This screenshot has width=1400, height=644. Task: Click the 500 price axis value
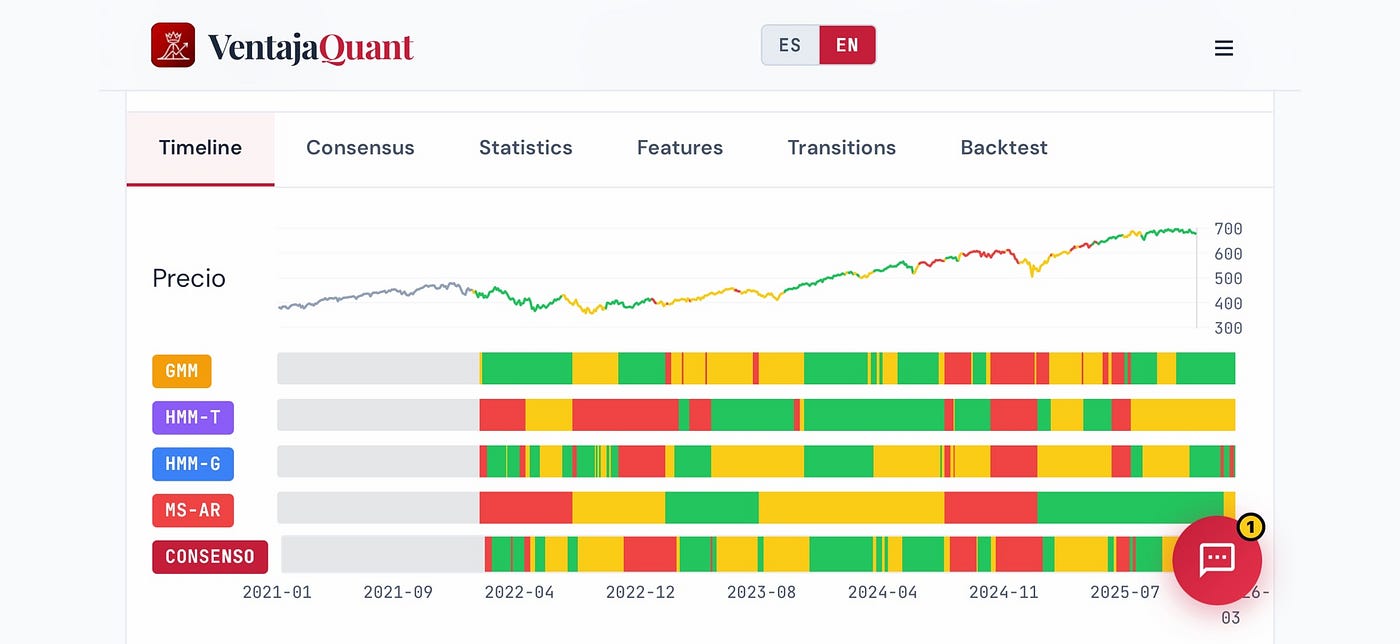pyautogui.click(x=1228, y=279)
